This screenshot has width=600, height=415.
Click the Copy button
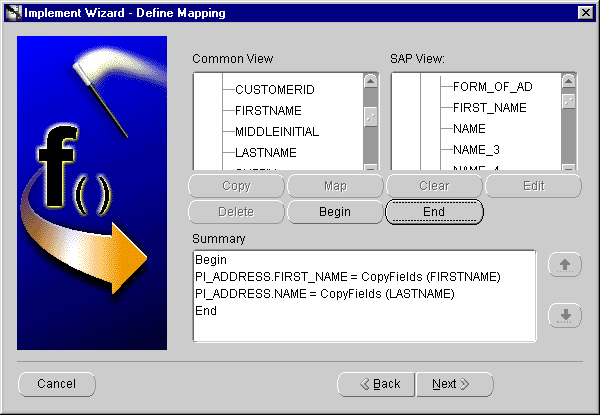tap(236, 186)
